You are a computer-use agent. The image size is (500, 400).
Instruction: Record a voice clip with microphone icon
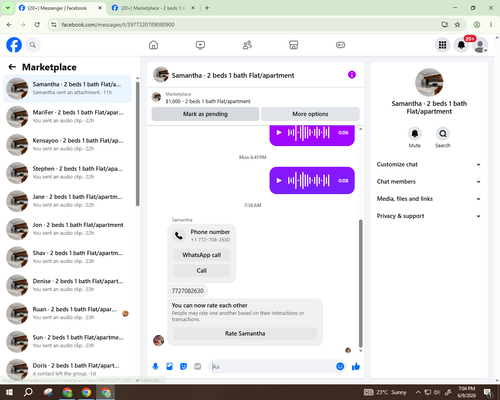(155, 367)
